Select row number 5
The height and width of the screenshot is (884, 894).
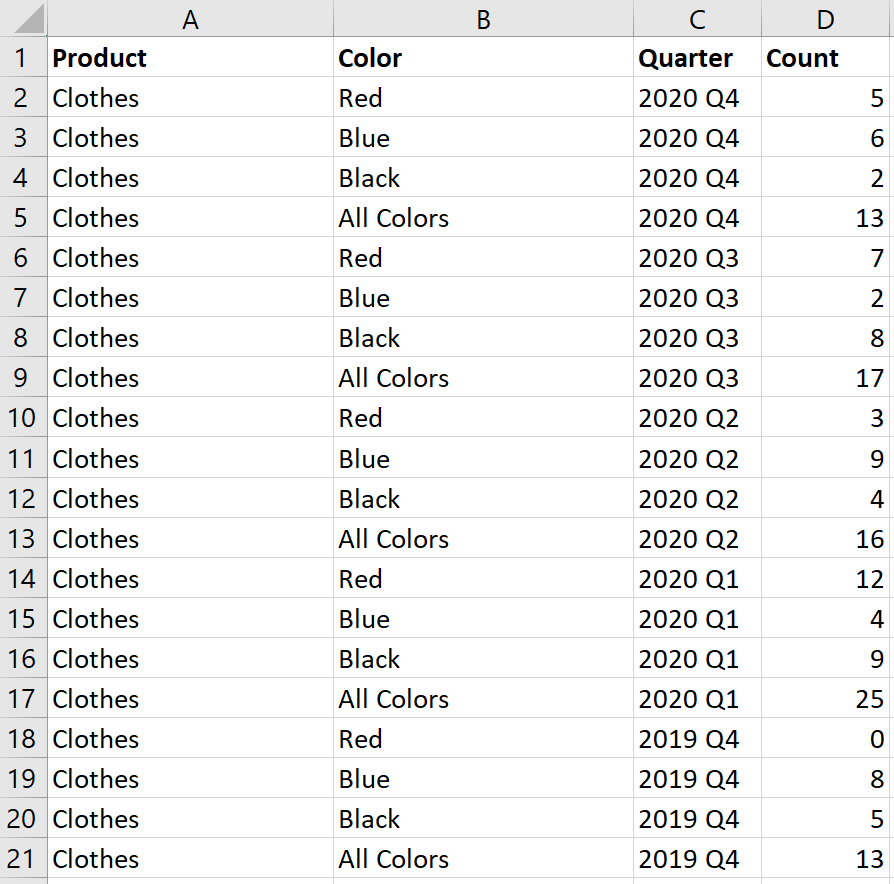coord(22,218)
